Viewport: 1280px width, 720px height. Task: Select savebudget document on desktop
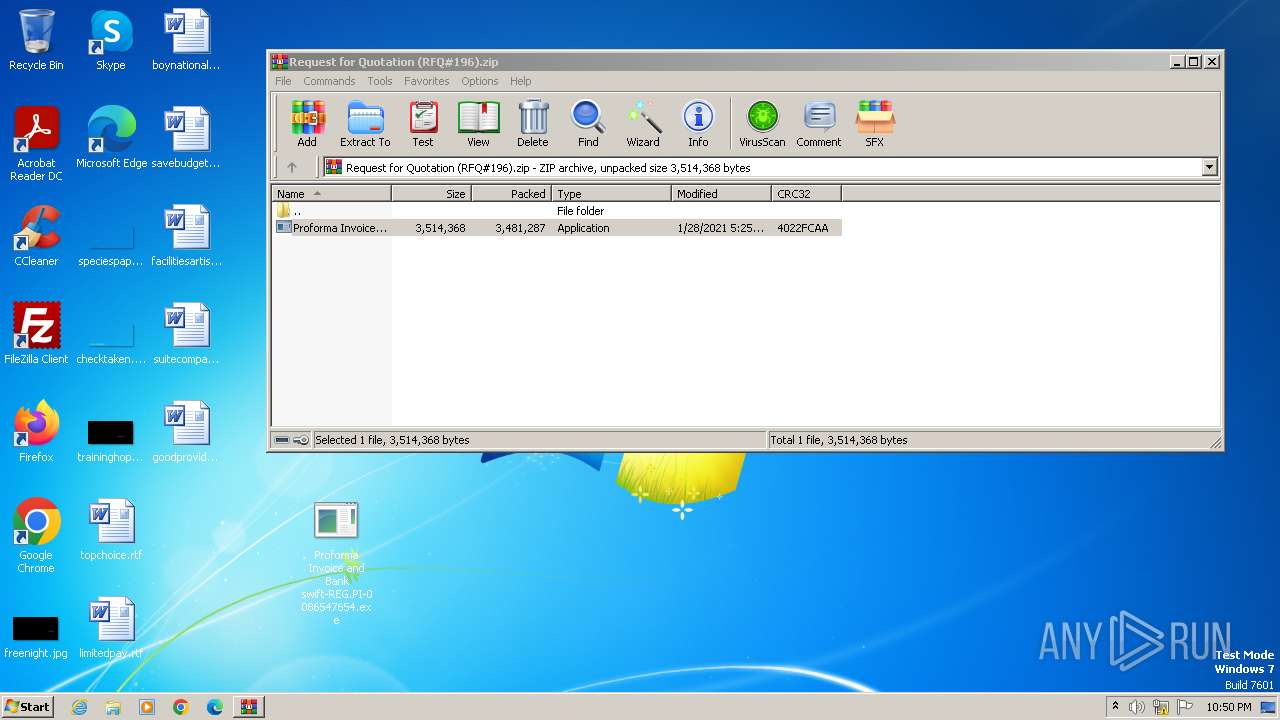click(x=186, y=138)
